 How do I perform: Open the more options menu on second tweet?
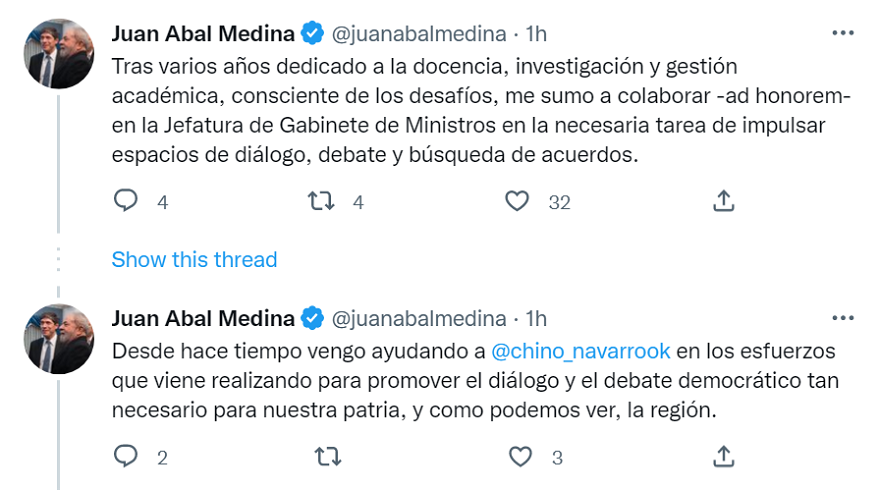pyautogui.click(x=842, y=318)
